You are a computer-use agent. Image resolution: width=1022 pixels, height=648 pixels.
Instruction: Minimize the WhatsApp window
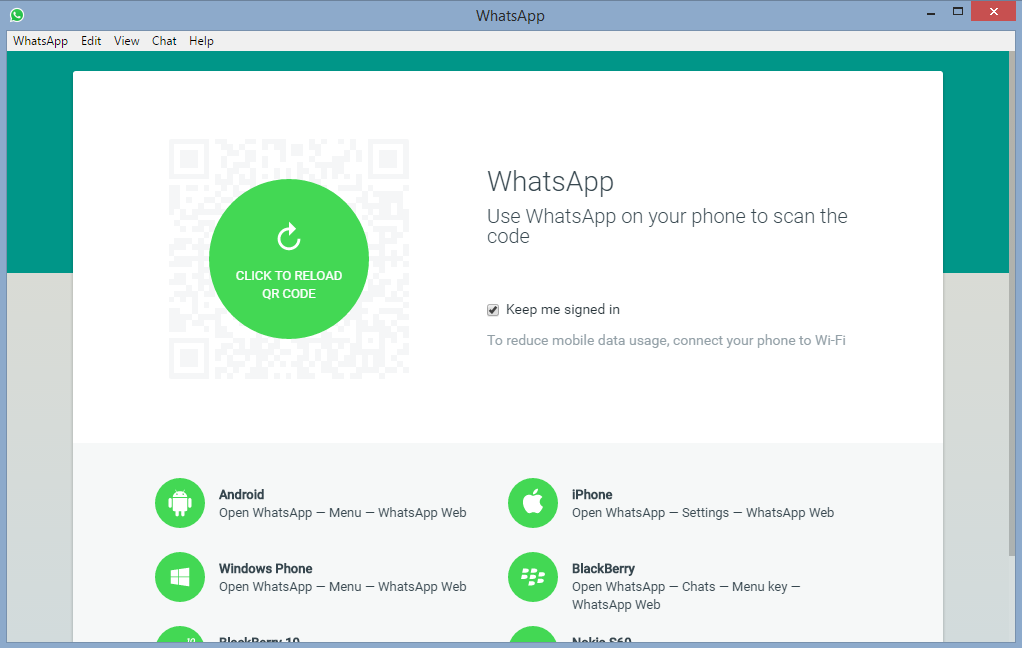click(931, 12)
